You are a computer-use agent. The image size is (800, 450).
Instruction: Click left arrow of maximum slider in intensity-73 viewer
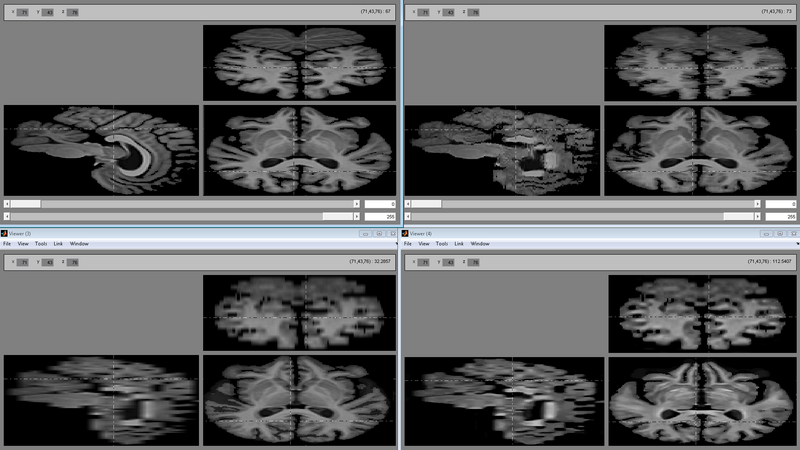tap(408, 216)
